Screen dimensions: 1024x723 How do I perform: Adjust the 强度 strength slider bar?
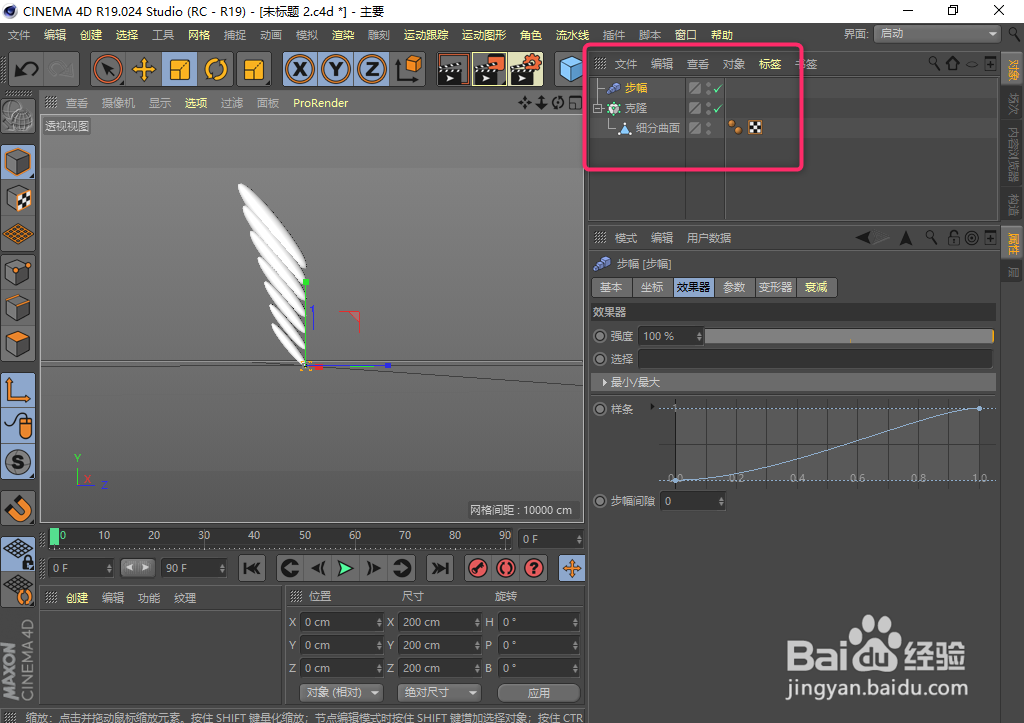849,336
